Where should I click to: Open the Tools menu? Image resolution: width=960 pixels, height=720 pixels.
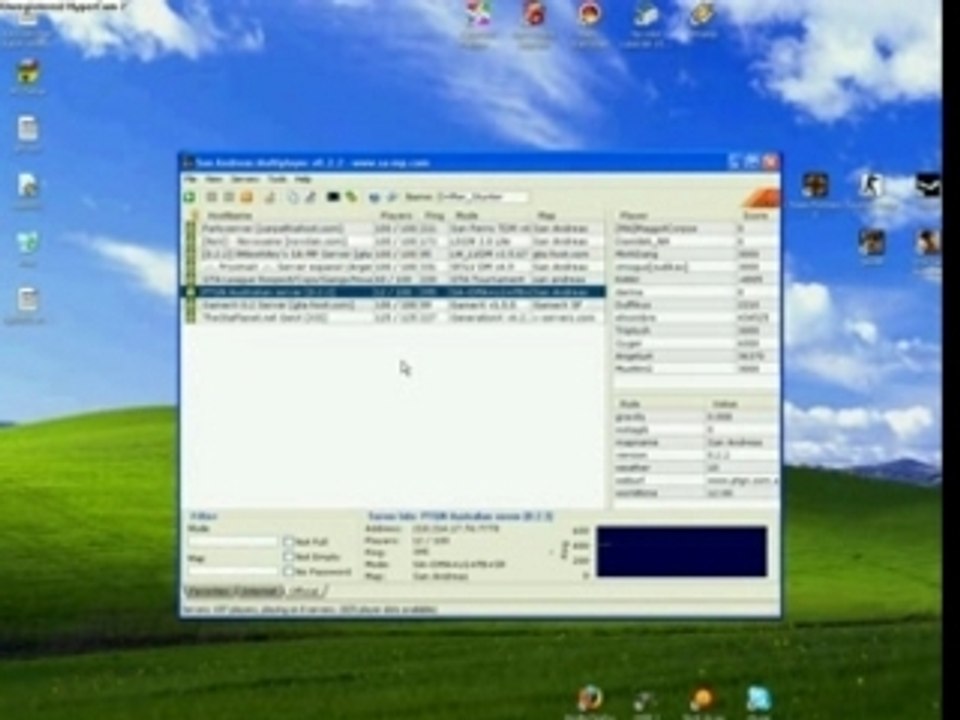(x=277, y=179)
